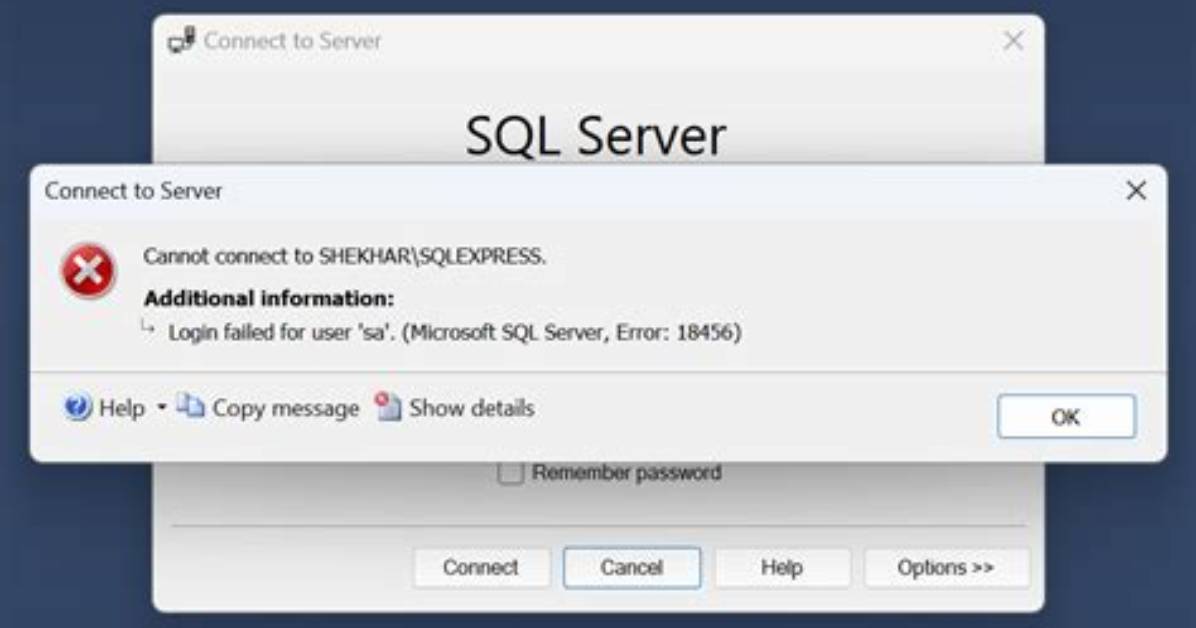Click the 'Cannot connect to SHEKHAR\SQLEXPRESS.' text
This screenshot has width=1196, height=628.
tap(345, 256)
